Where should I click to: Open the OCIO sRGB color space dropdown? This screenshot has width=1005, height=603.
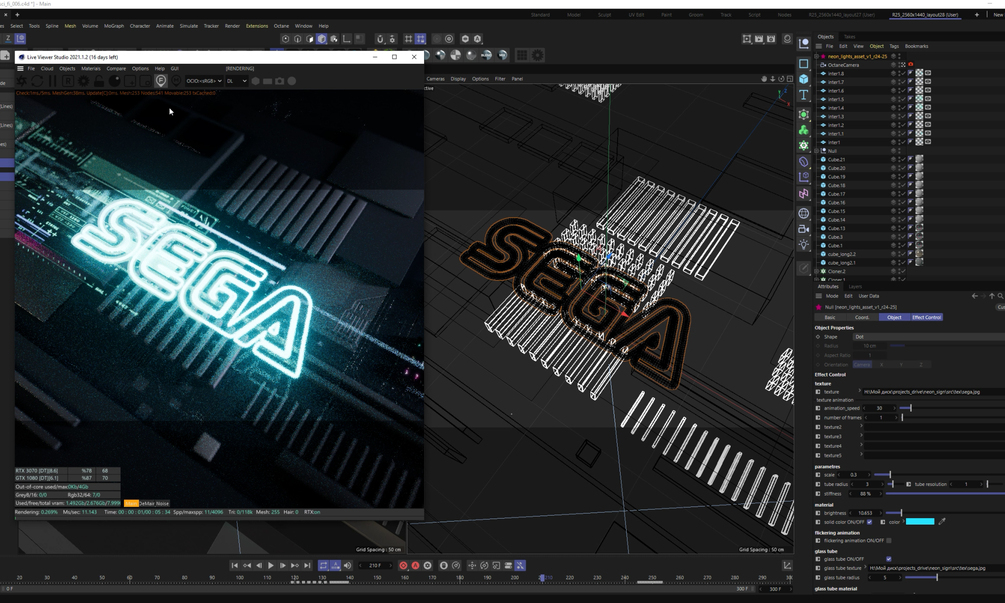(204, 81)
